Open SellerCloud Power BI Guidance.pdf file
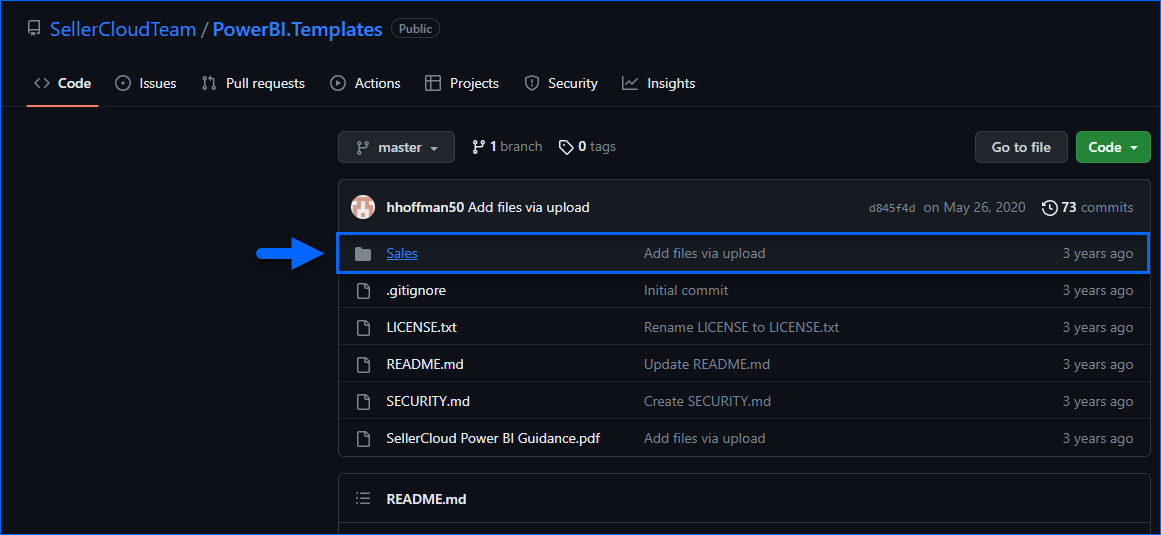The height and width of the screenshot is (535, 1161). tap(493, 438)
